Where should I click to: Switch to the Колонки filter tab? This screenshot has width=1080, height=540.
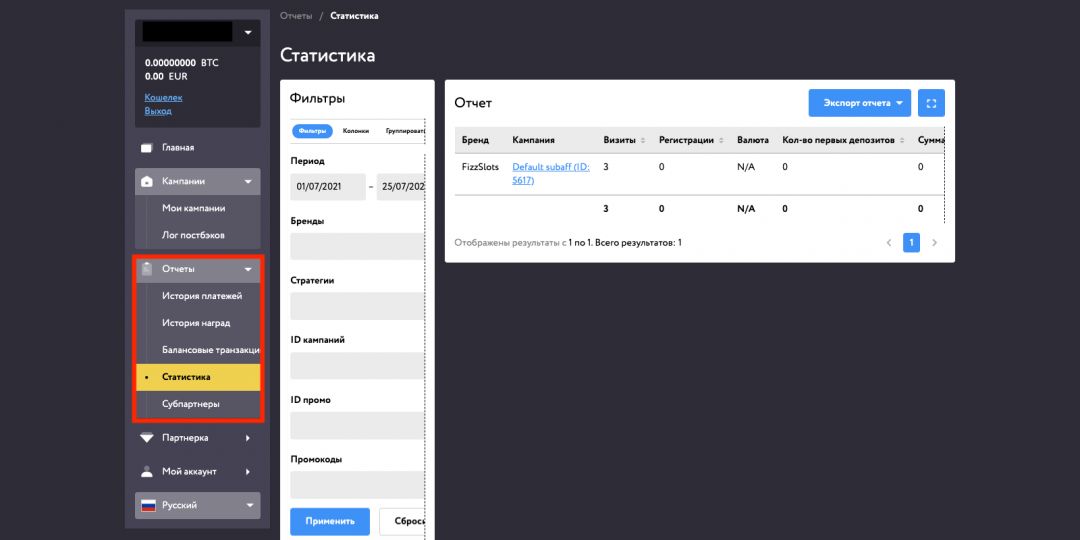click(355, 131)
